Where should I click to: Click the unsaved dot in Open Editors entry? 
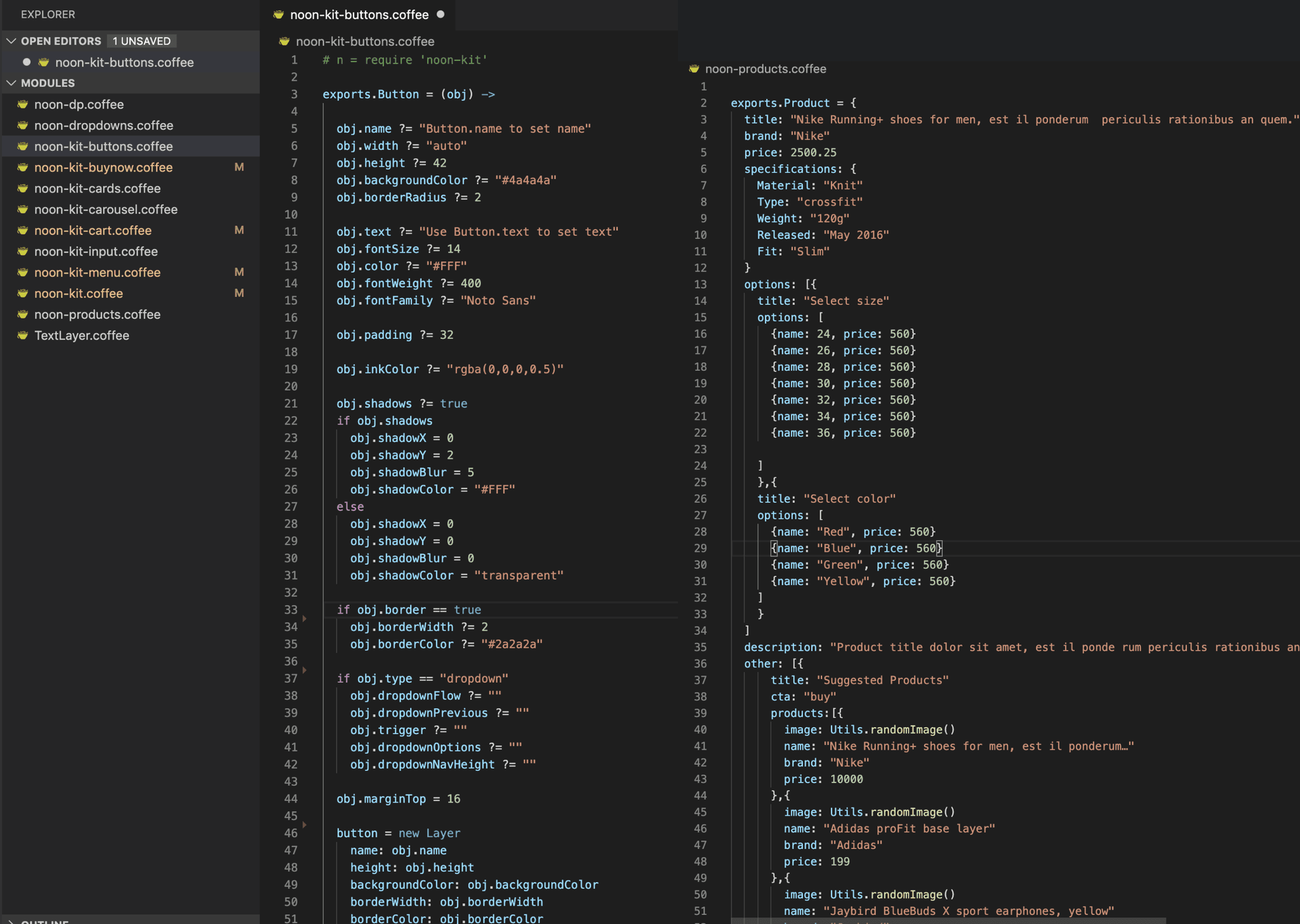[27, 62]
